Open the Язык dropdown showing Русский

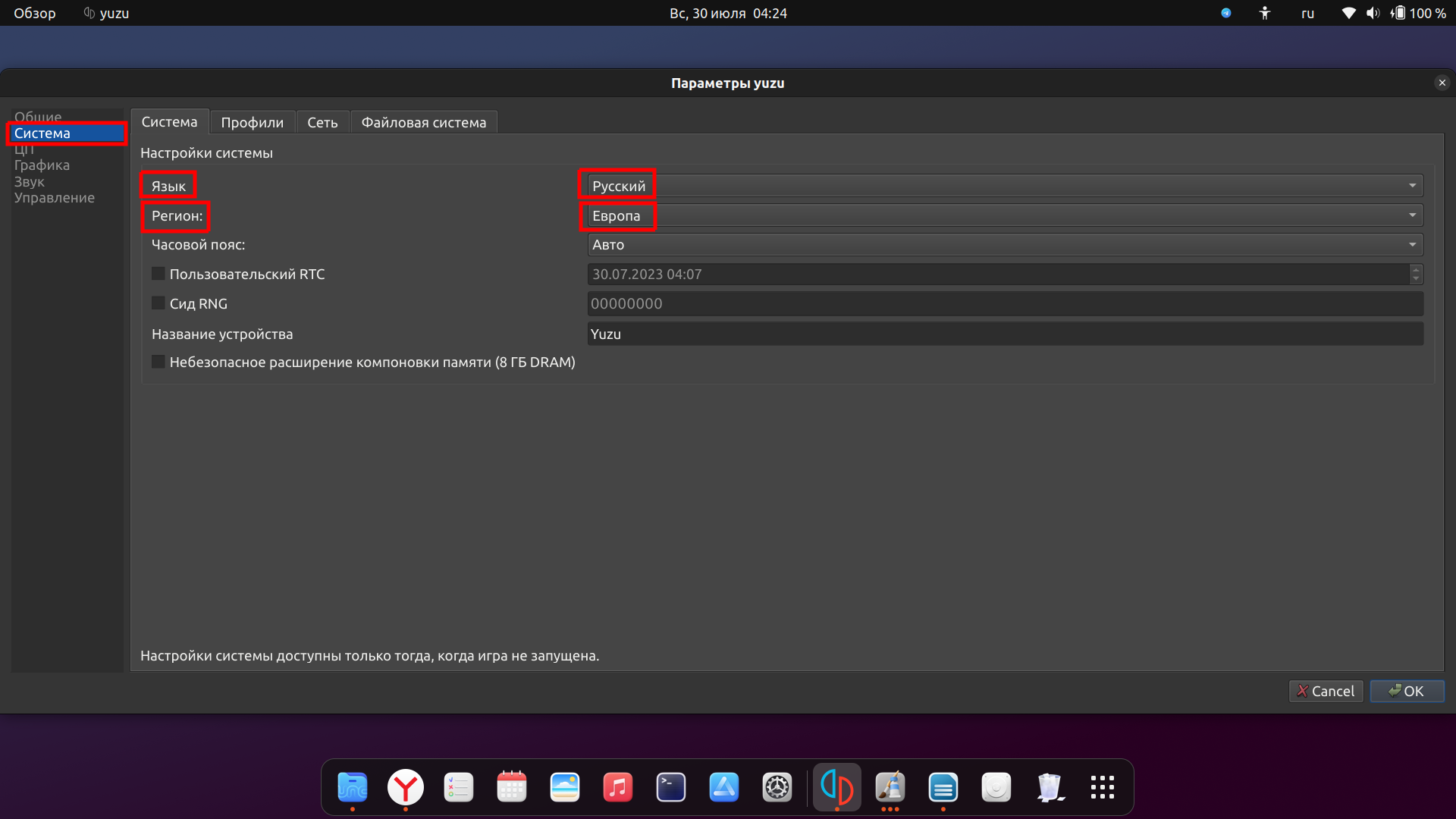[x=1005, y=186]
